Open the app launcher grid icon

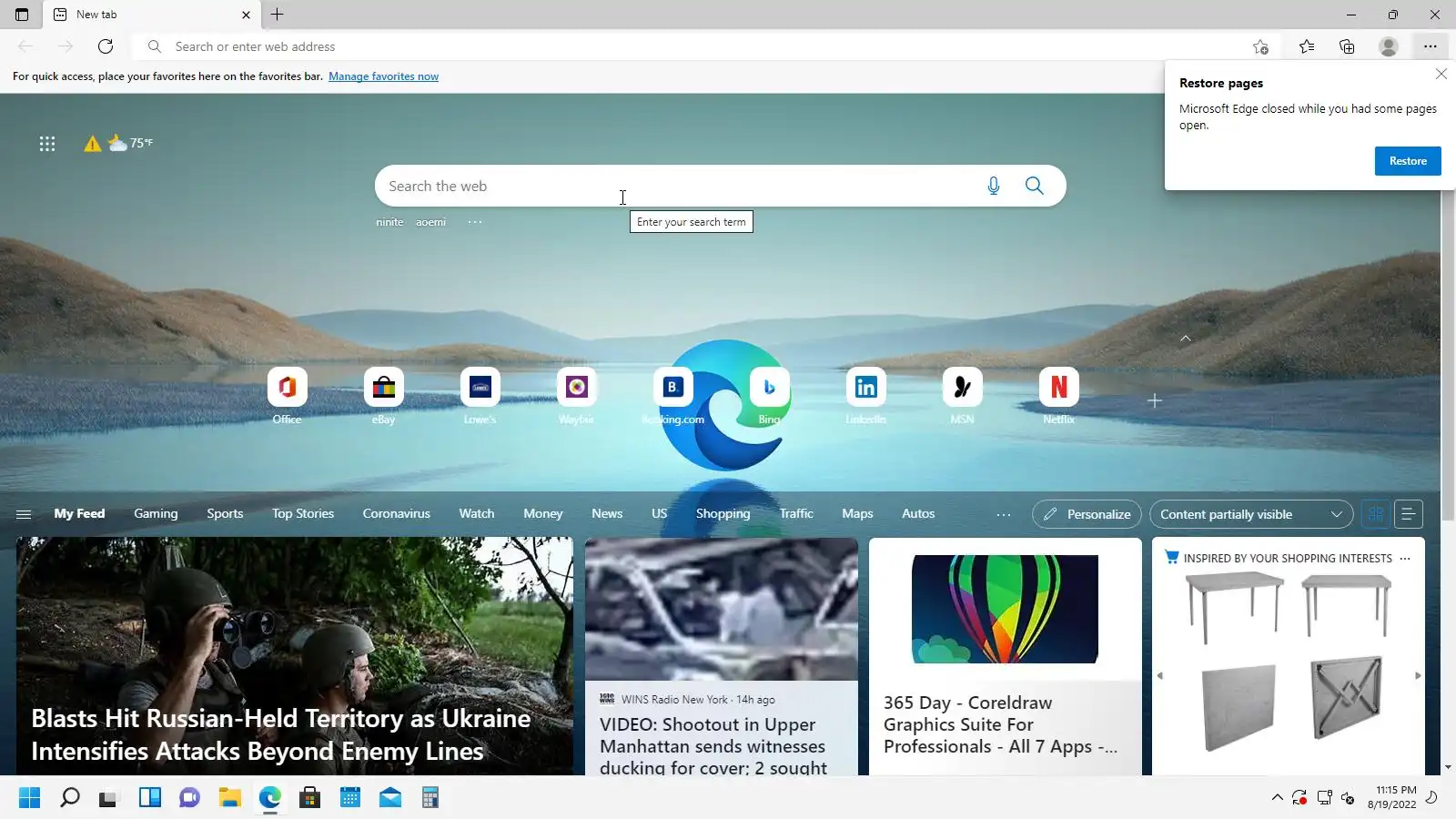click(x=47, y=143)
